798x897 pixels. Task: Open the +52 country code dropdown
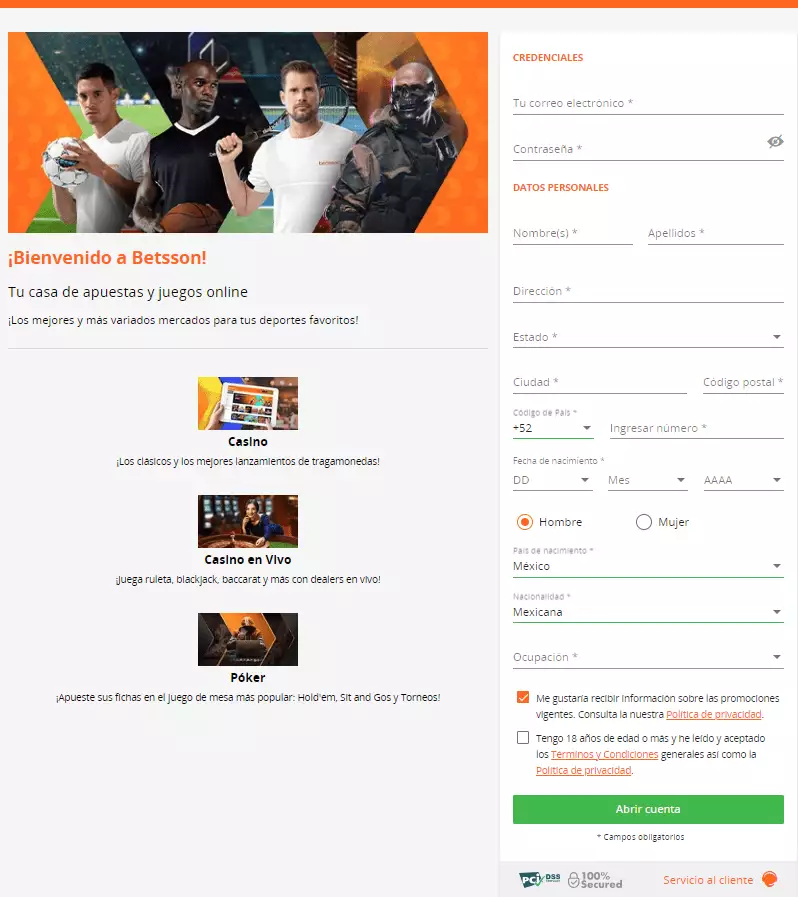pyautogui.click(x=553, y=428)
